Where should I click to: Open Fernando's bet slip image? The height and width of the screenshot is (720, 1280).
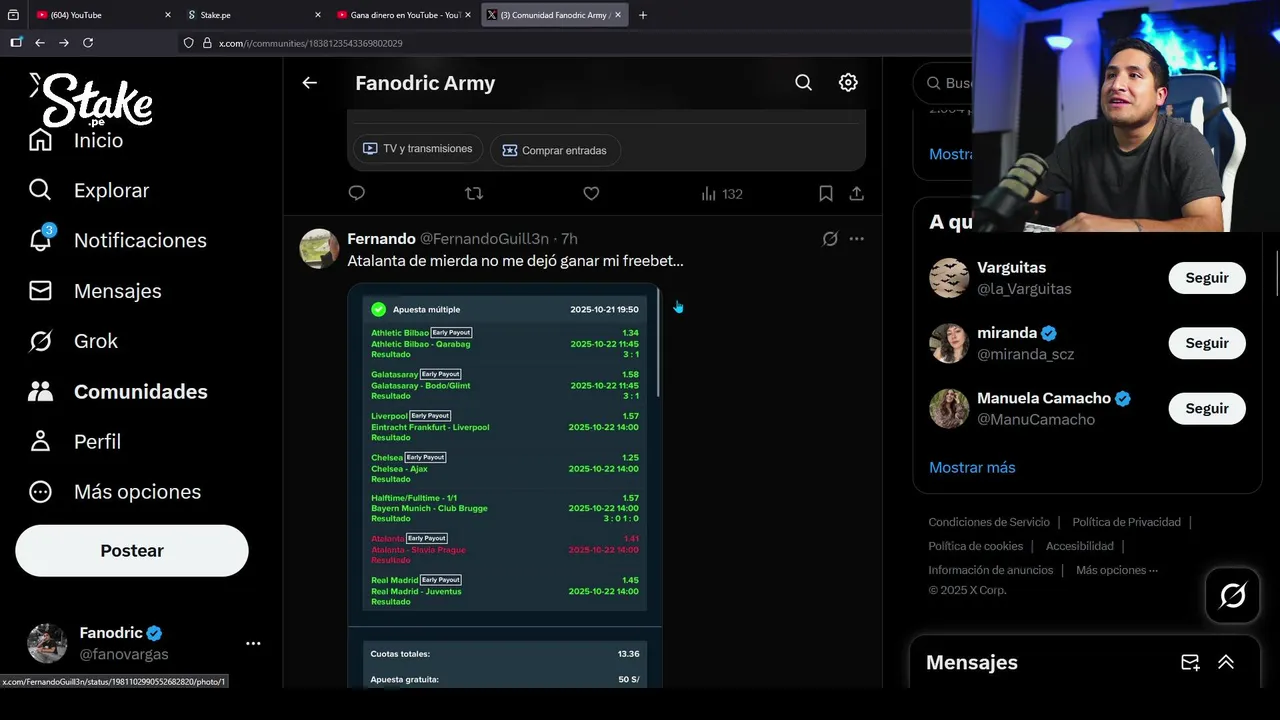[504, 485]
